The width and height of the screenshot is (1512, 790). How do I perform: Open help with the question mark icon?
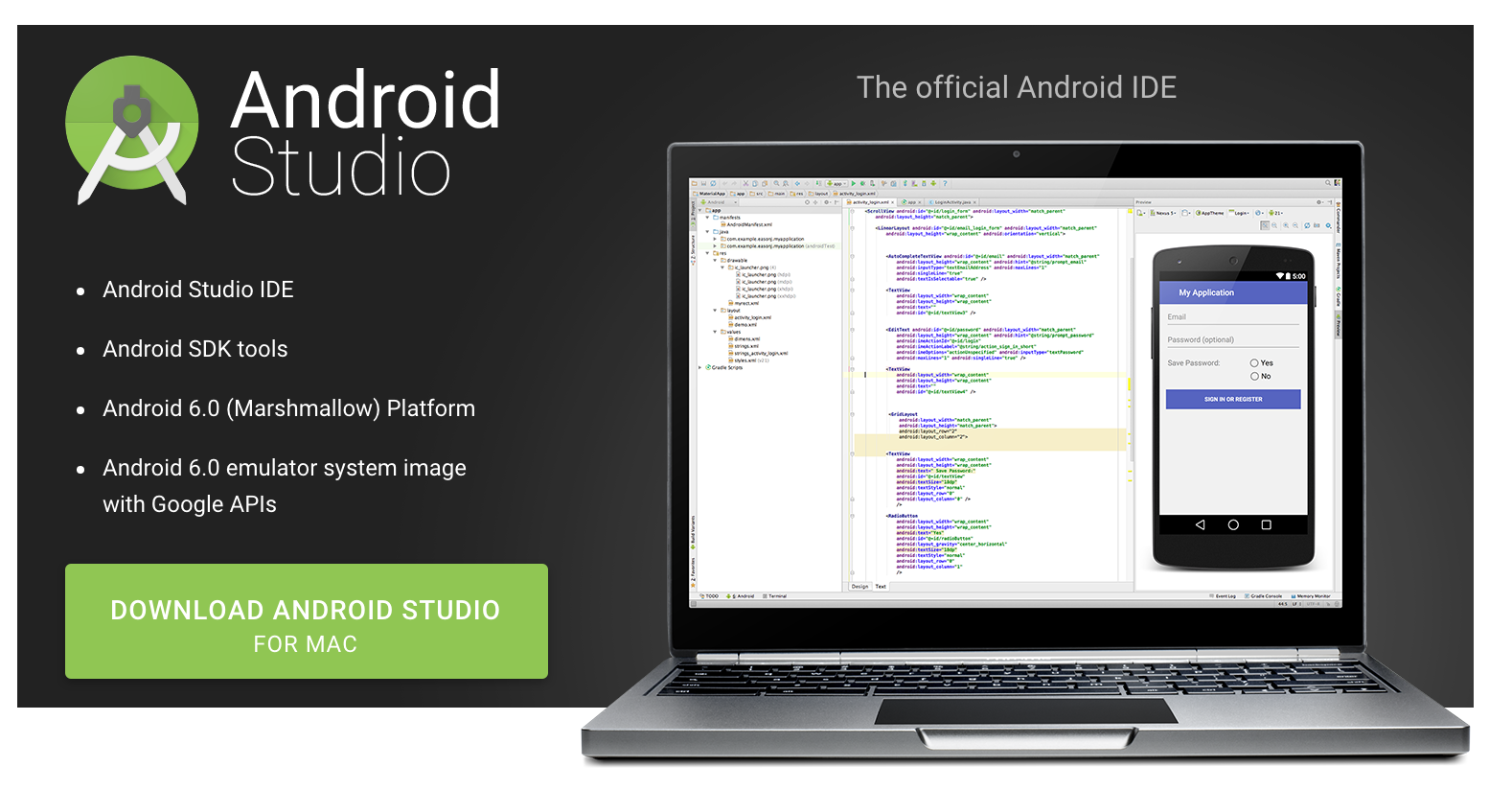pos(945,183)
